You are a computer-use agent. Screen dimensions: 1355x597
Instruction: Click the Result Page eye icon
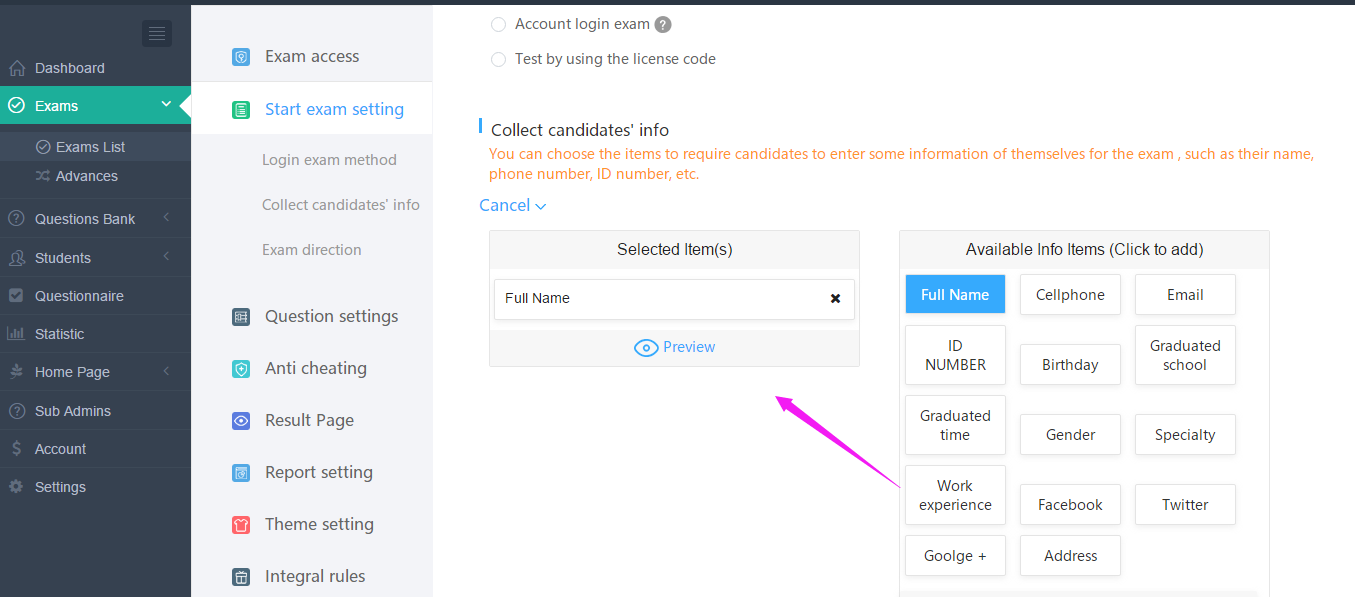pyautogui.click(x=241, y=421)
